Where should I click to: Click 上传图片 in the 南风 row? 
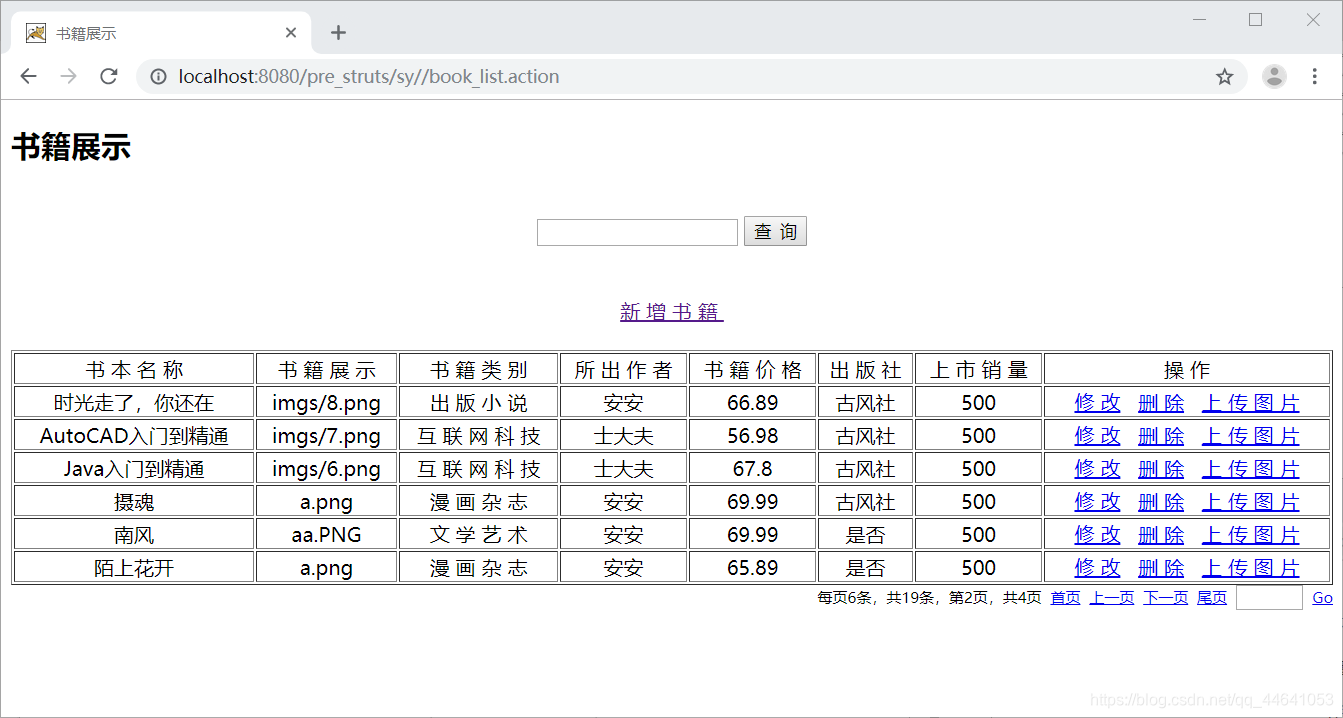[x=1251, y=535]
